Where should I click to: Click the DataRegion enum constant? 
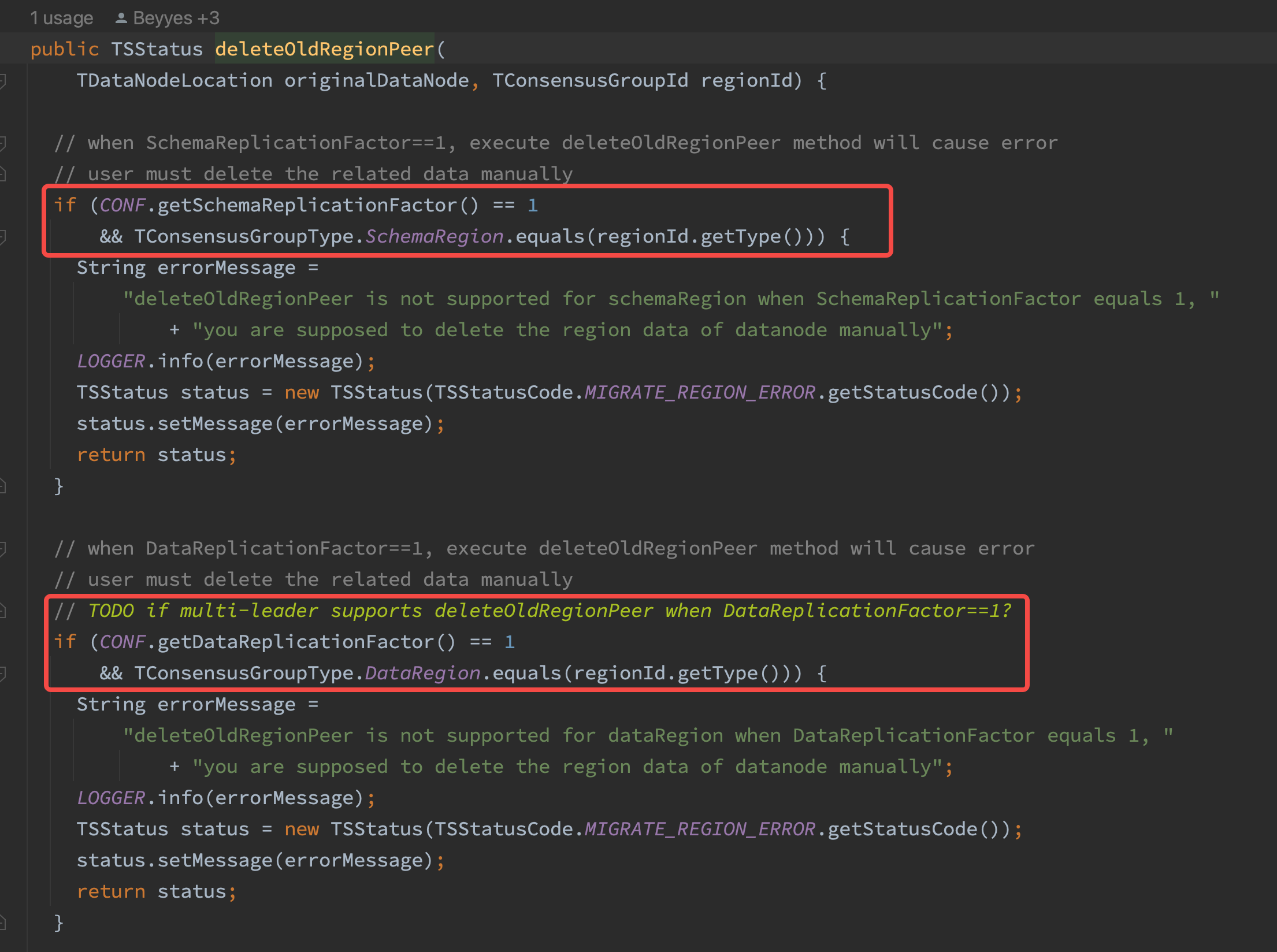click(x=422, y=673)
